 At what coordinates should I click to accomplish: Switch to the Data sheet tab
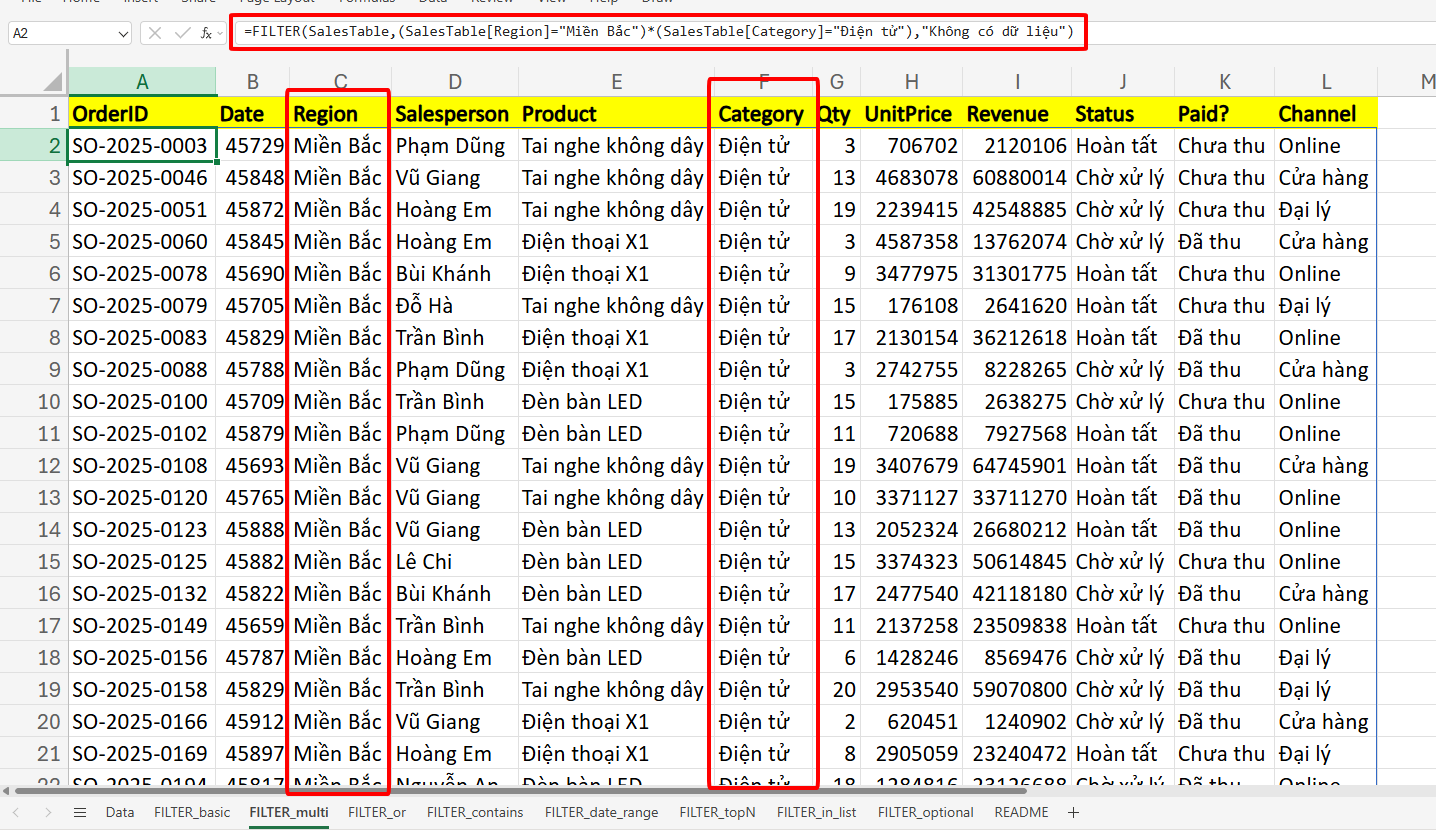pyautogui.click(x=120, y=813)
